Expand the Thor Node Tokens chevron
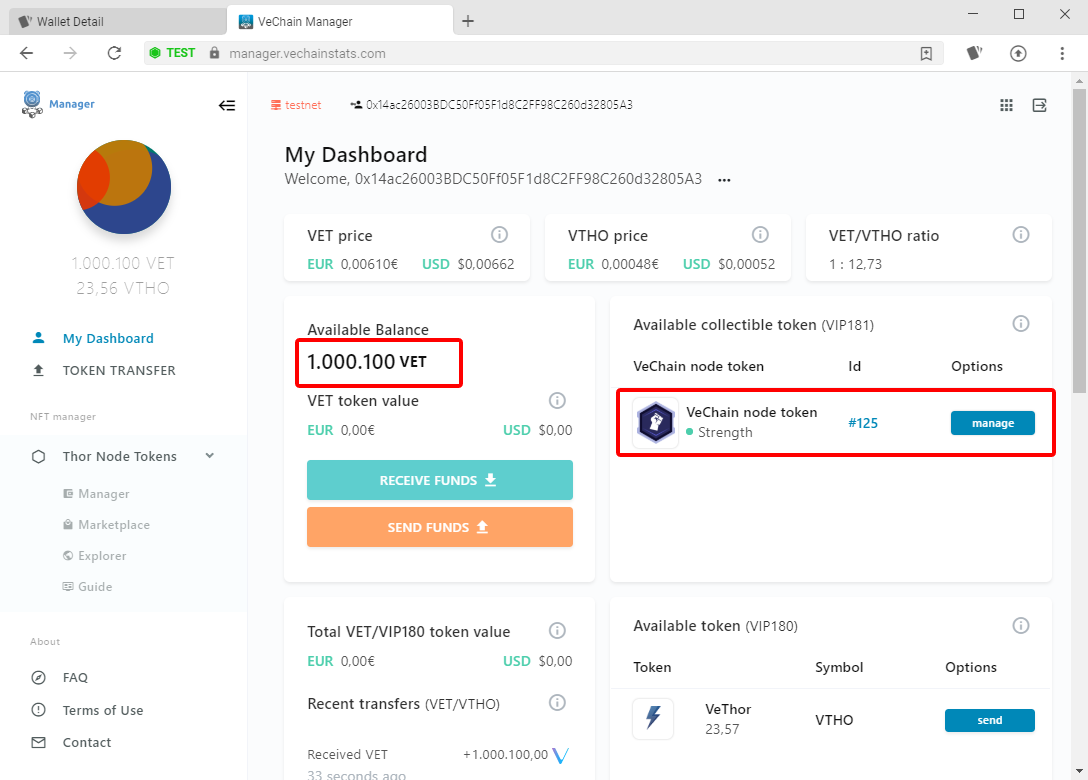This screenshot has height=780, width=1088. point(210,456)
